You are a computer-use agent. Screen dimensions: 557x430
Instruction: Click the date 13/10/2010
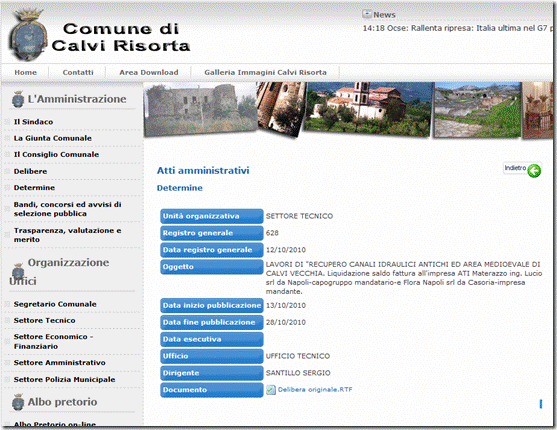(286, 305)
